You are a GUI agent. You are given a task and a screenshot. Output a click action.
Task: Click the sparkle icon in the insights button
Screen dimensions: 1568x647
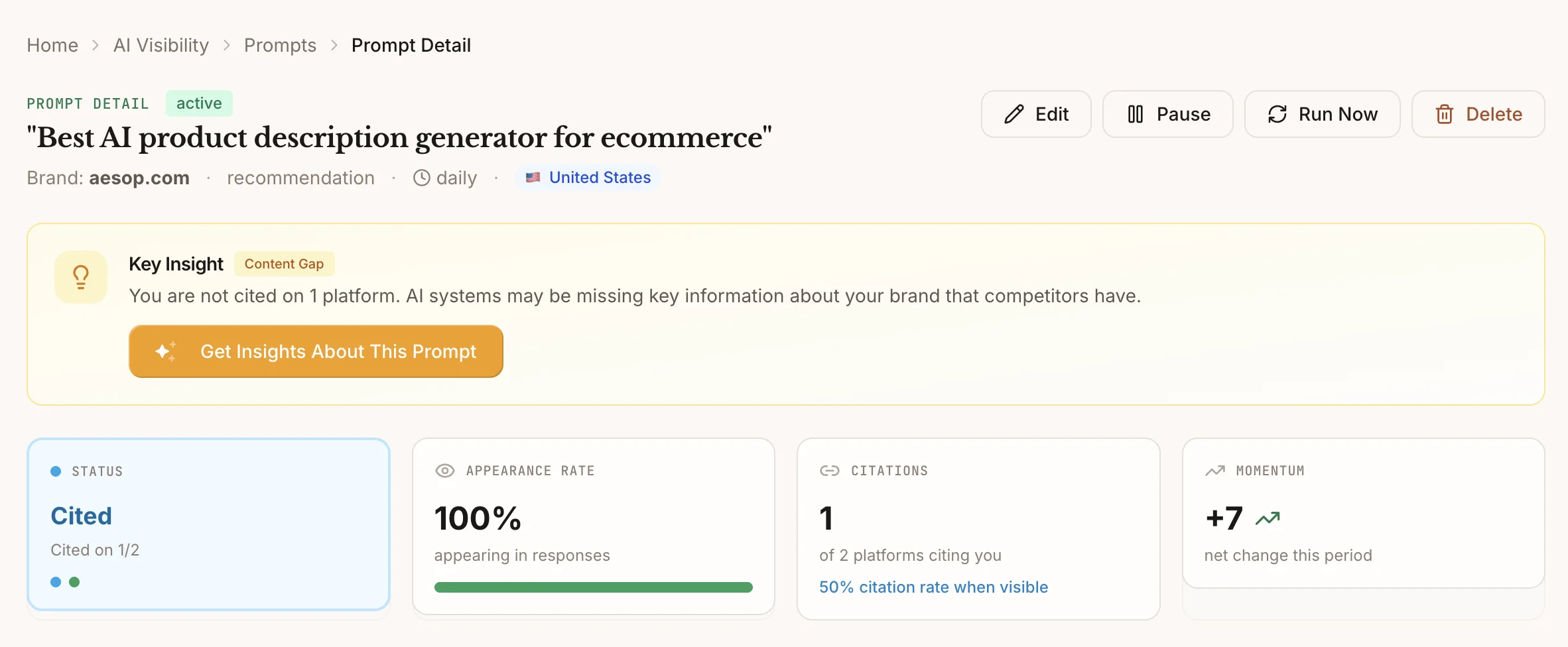pos(164,351)
